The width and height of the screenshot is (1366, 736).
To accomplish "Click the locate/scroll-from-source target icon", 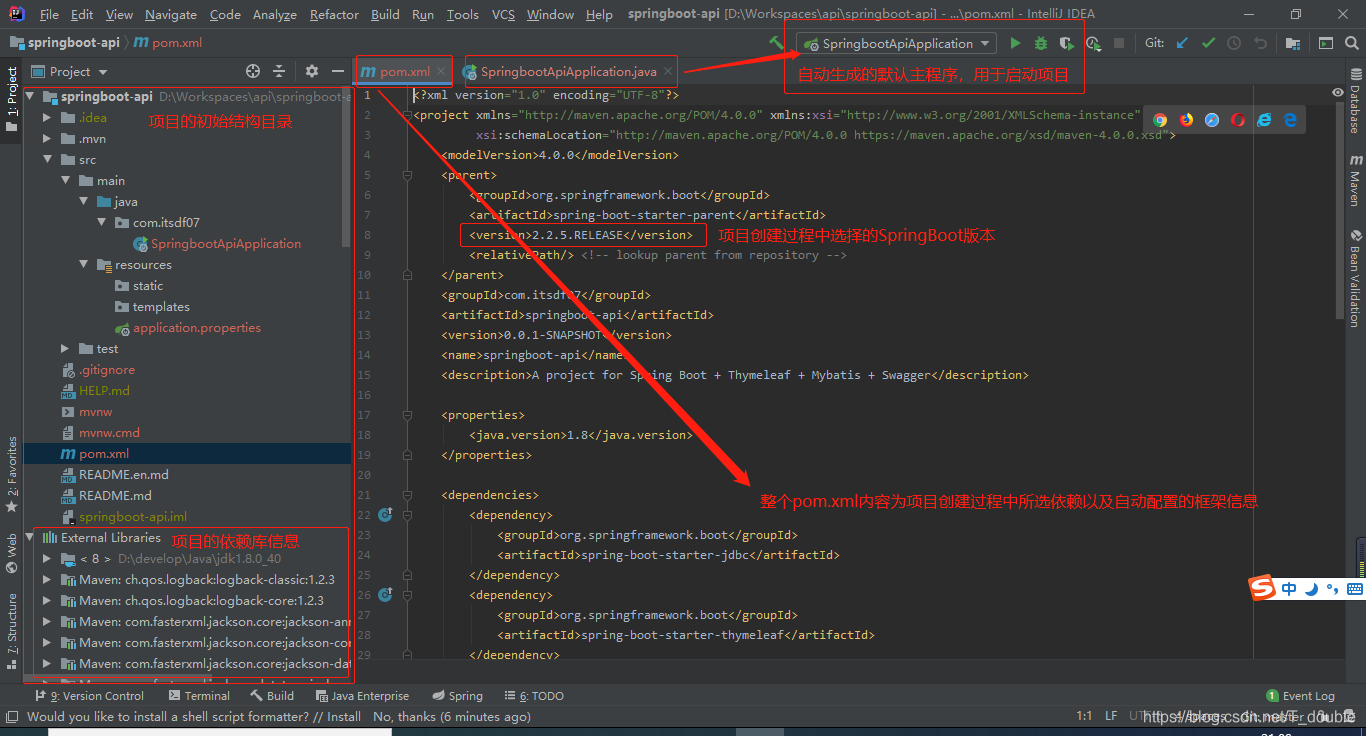I will click(x=253, y=71).
